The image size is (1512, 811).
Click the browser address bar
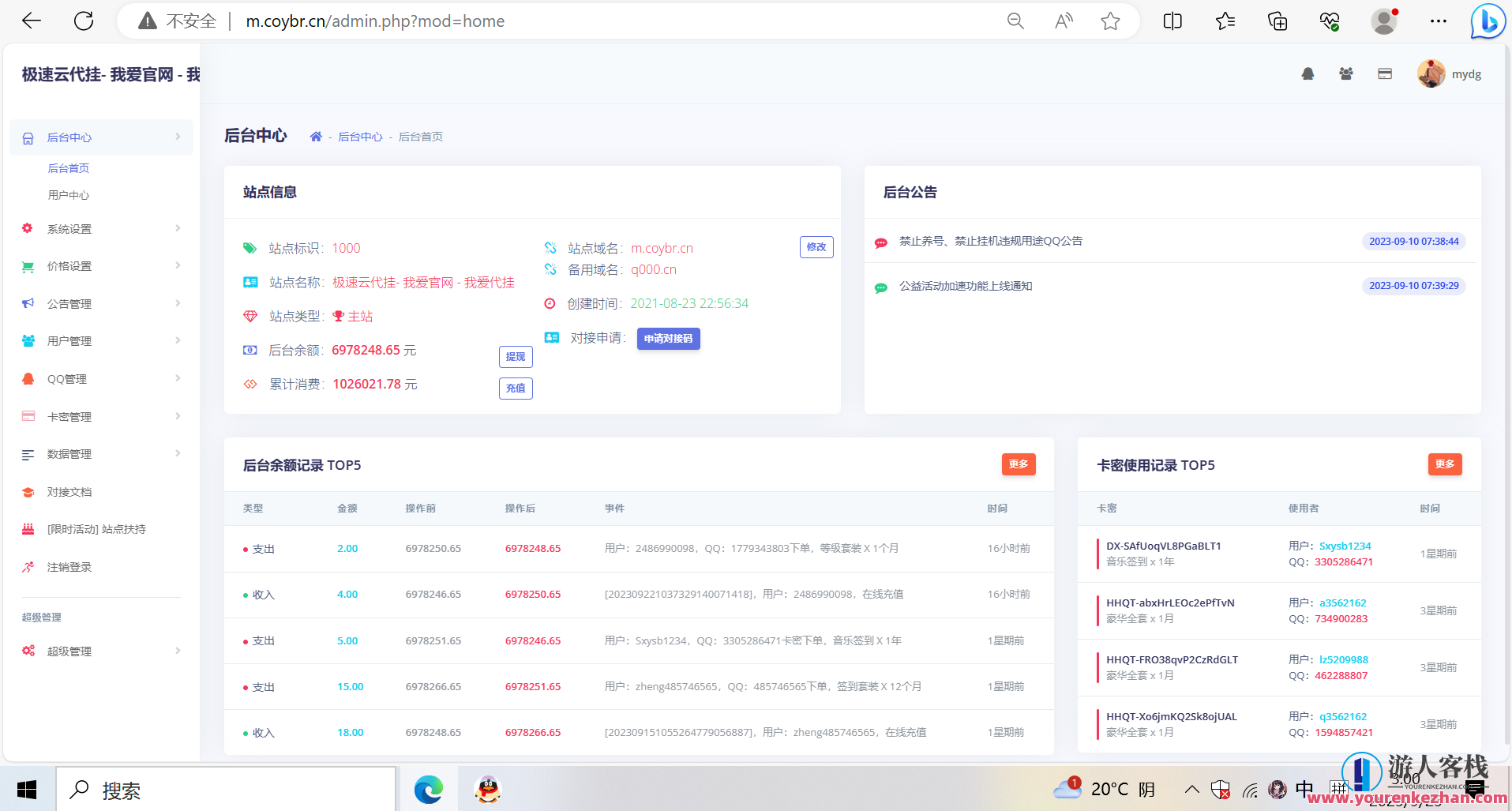(474, 21)
